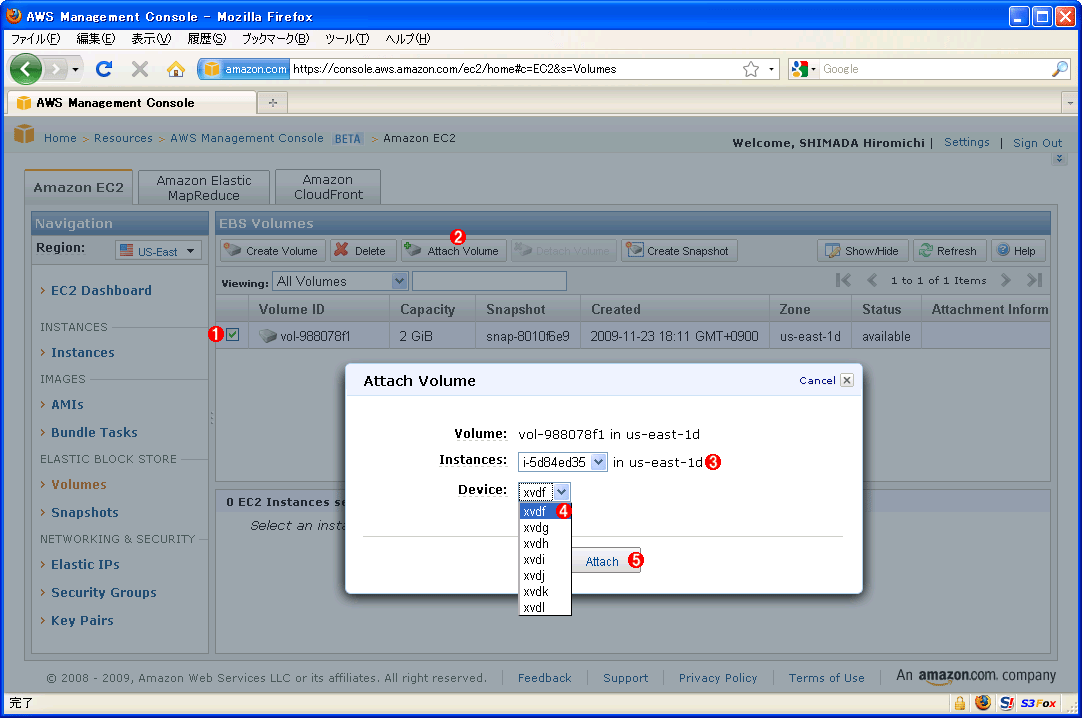Click the Show/Hide columns button
Image resolution: width=1082 pixels, height=718 pixels.
[863, 250]
